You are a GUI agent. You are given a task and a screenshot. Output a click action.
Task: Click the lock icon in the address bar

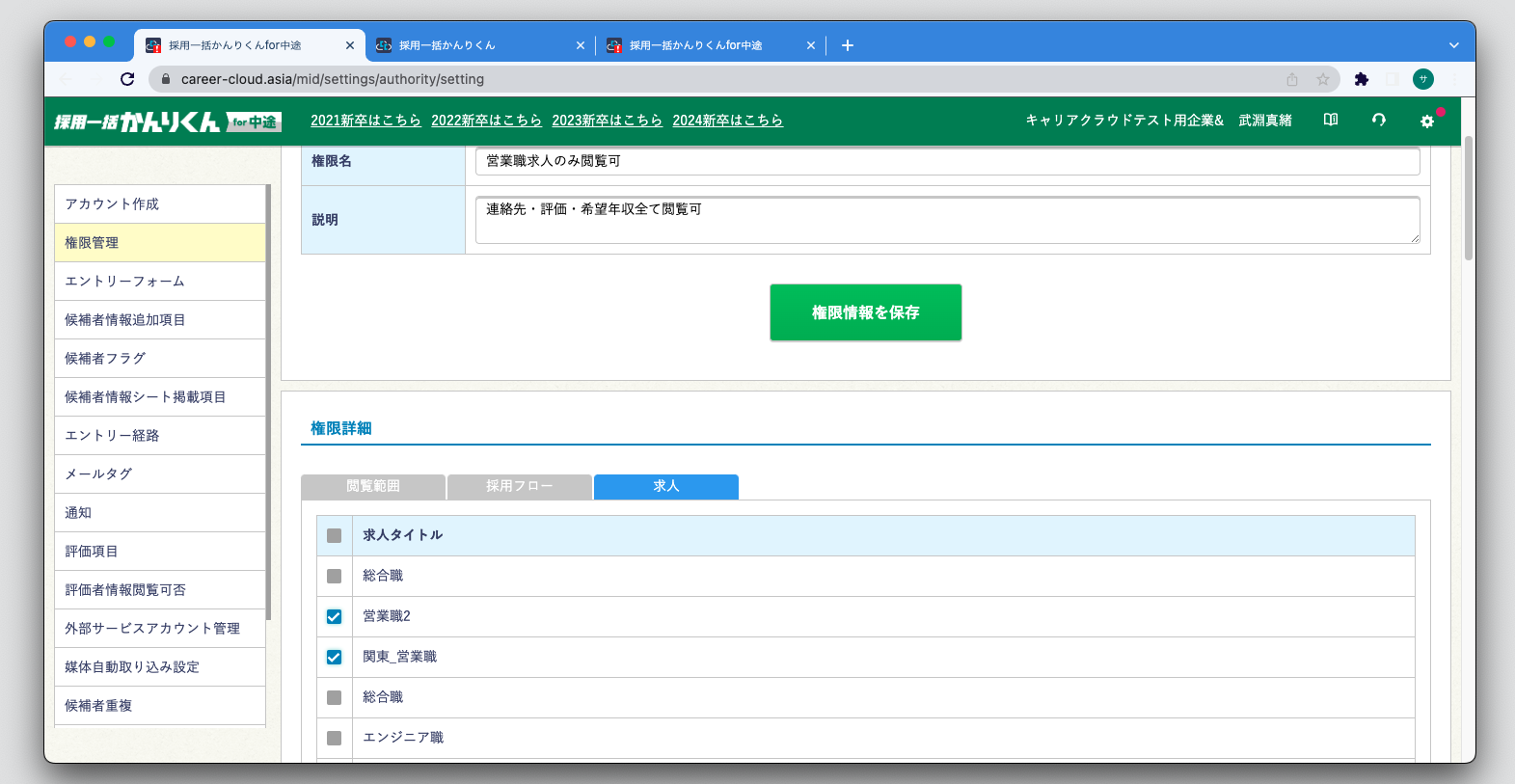tap(166, 79)
